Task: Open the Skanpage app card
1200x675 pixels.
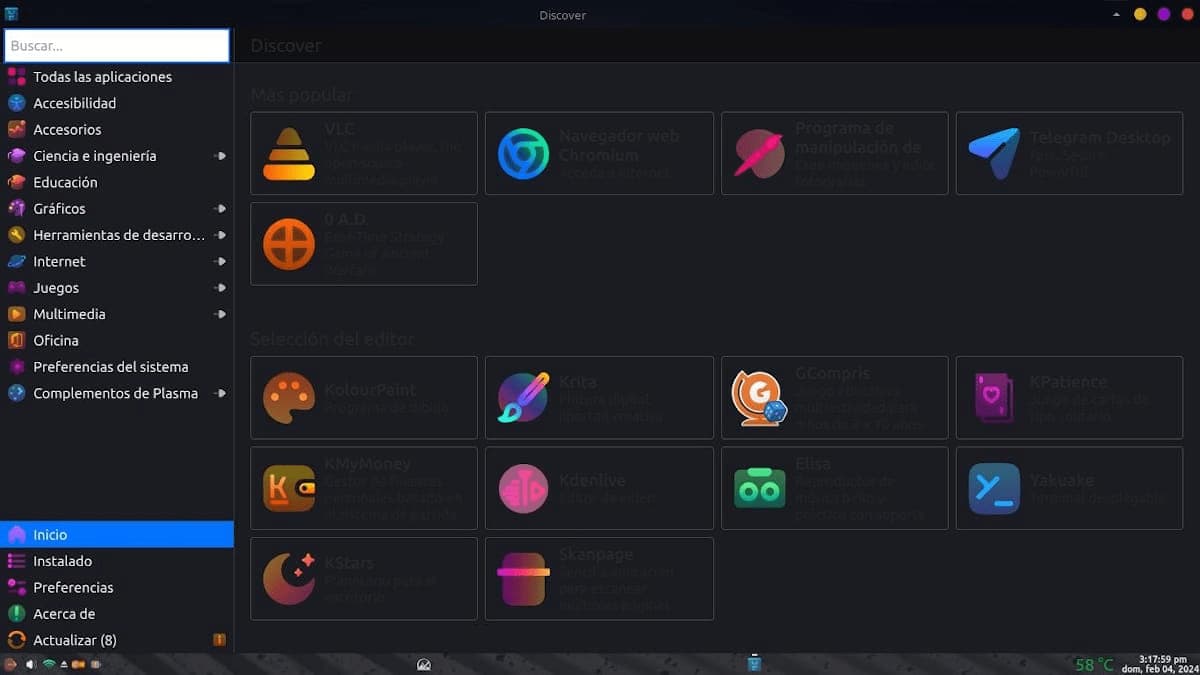Action: (x=599, y=579)
